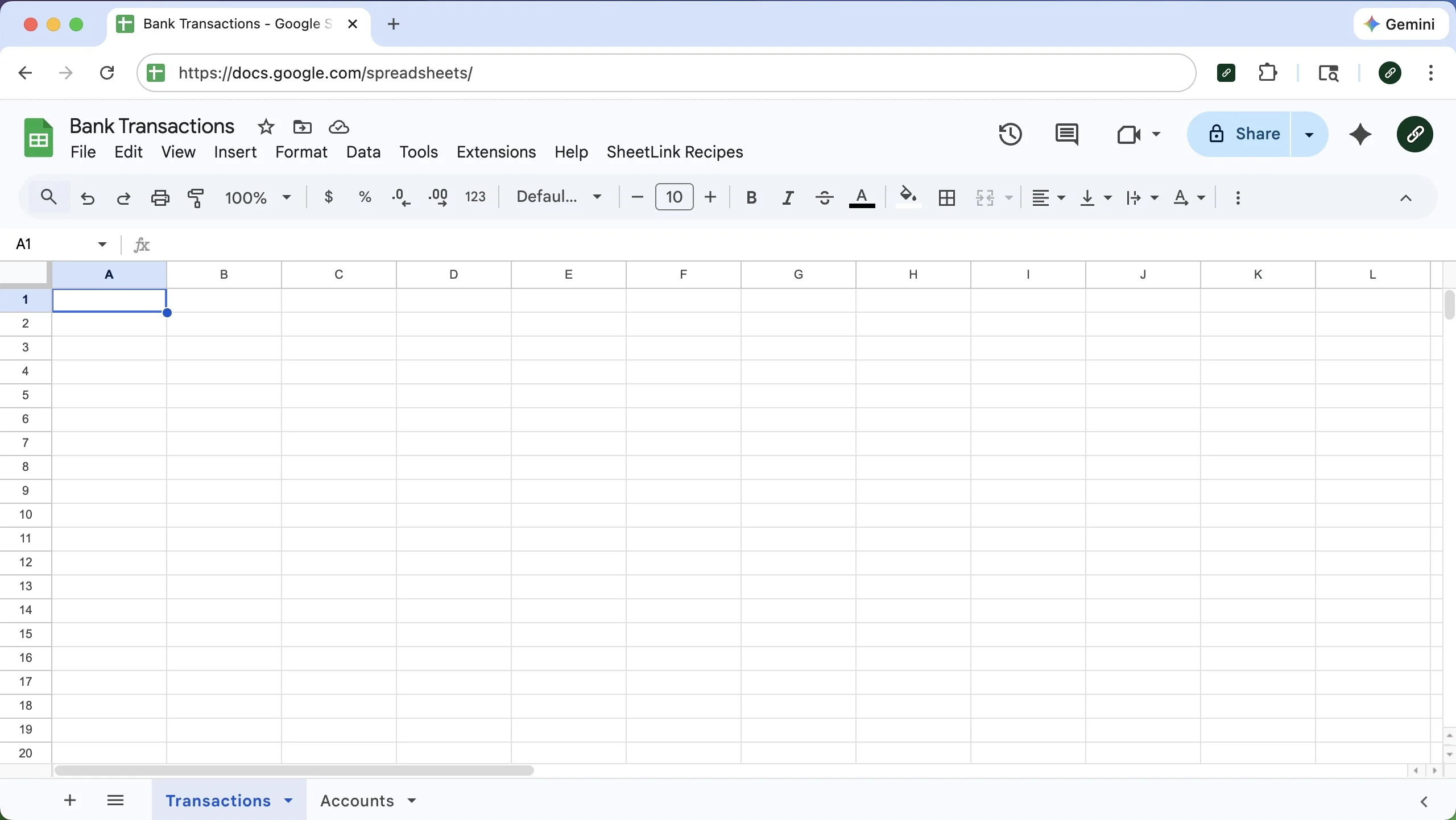Click the paint format icon
Image resolution: width=1456 pixels, height=820 pixels.
196,198
